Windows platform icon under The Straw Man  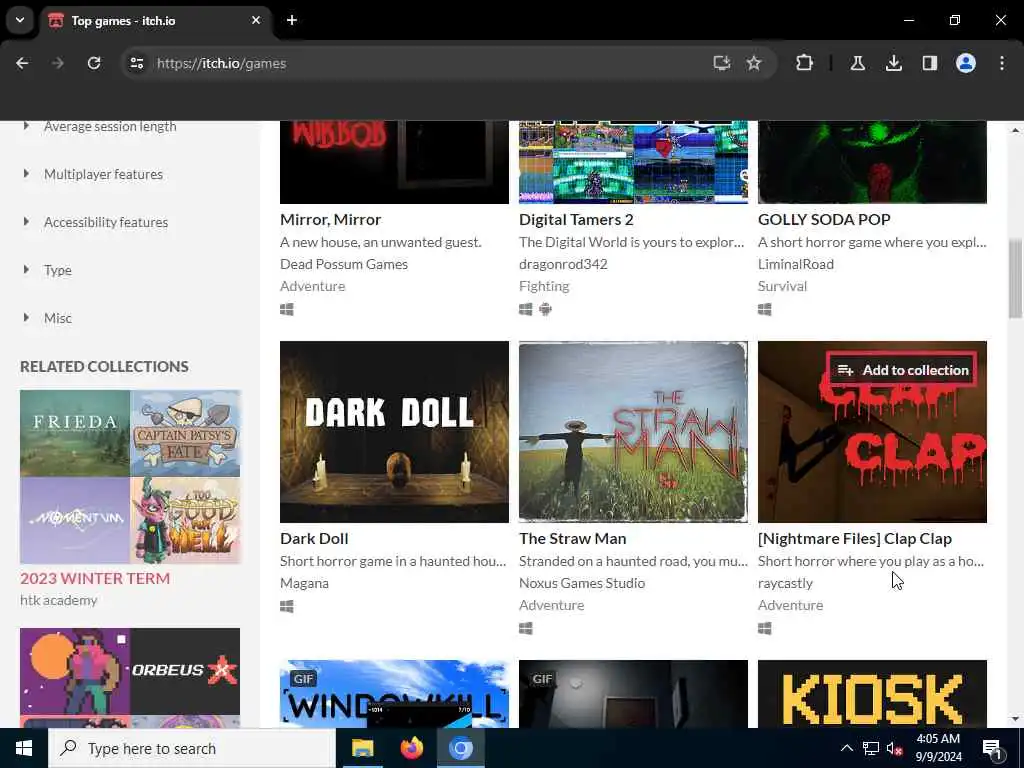(x=526, y=628)
